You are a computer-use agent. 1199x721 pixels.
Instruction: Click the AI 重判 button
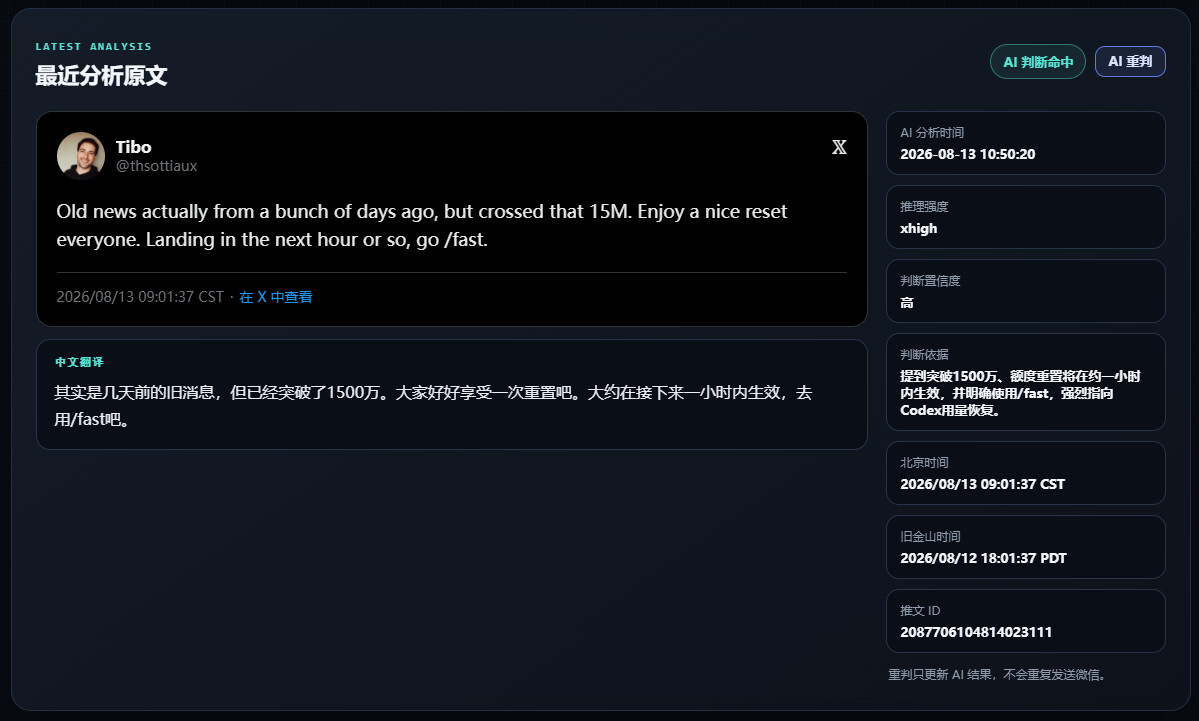point(1130,61)
